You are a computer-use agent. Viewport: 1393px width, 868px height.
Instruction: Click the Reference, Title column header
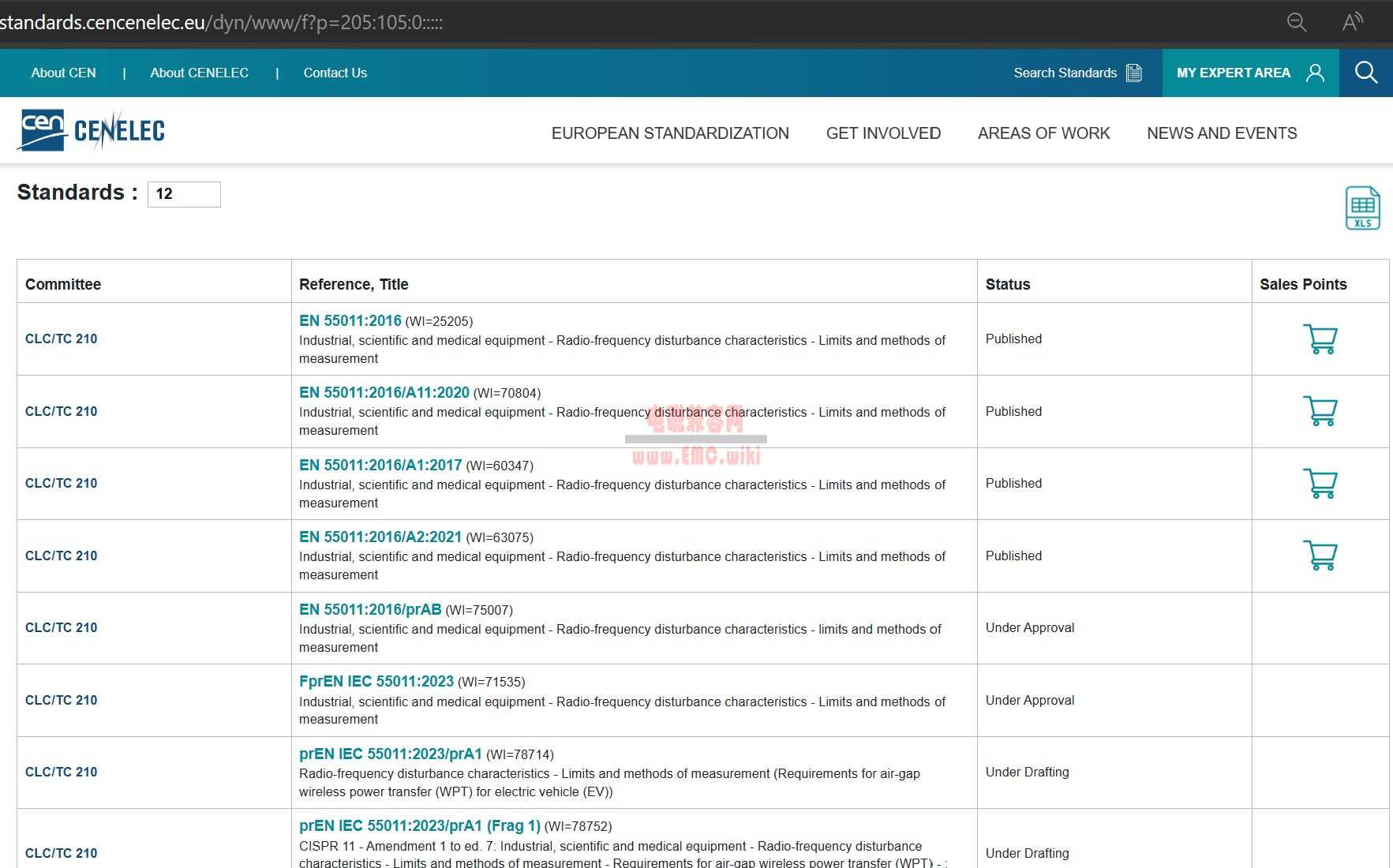(x=354, y=284)
